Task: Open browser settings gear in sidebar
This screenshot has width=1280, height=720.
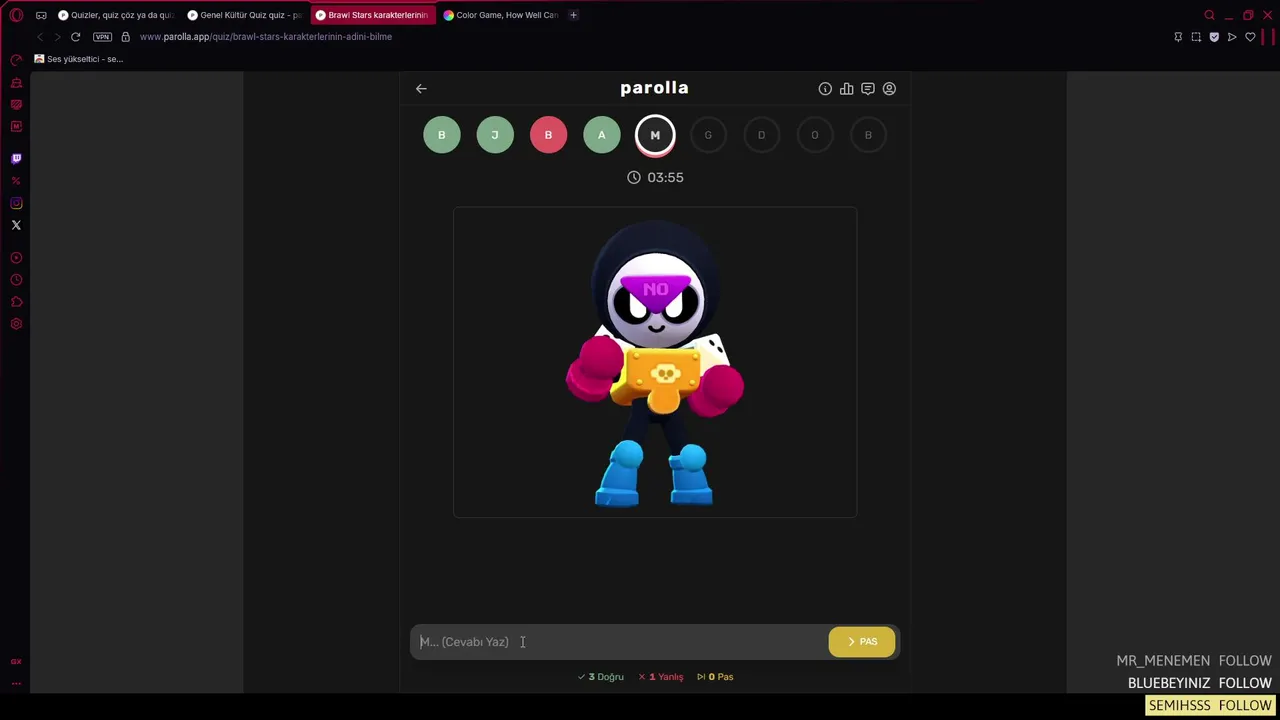Action: tap(16, 324)
